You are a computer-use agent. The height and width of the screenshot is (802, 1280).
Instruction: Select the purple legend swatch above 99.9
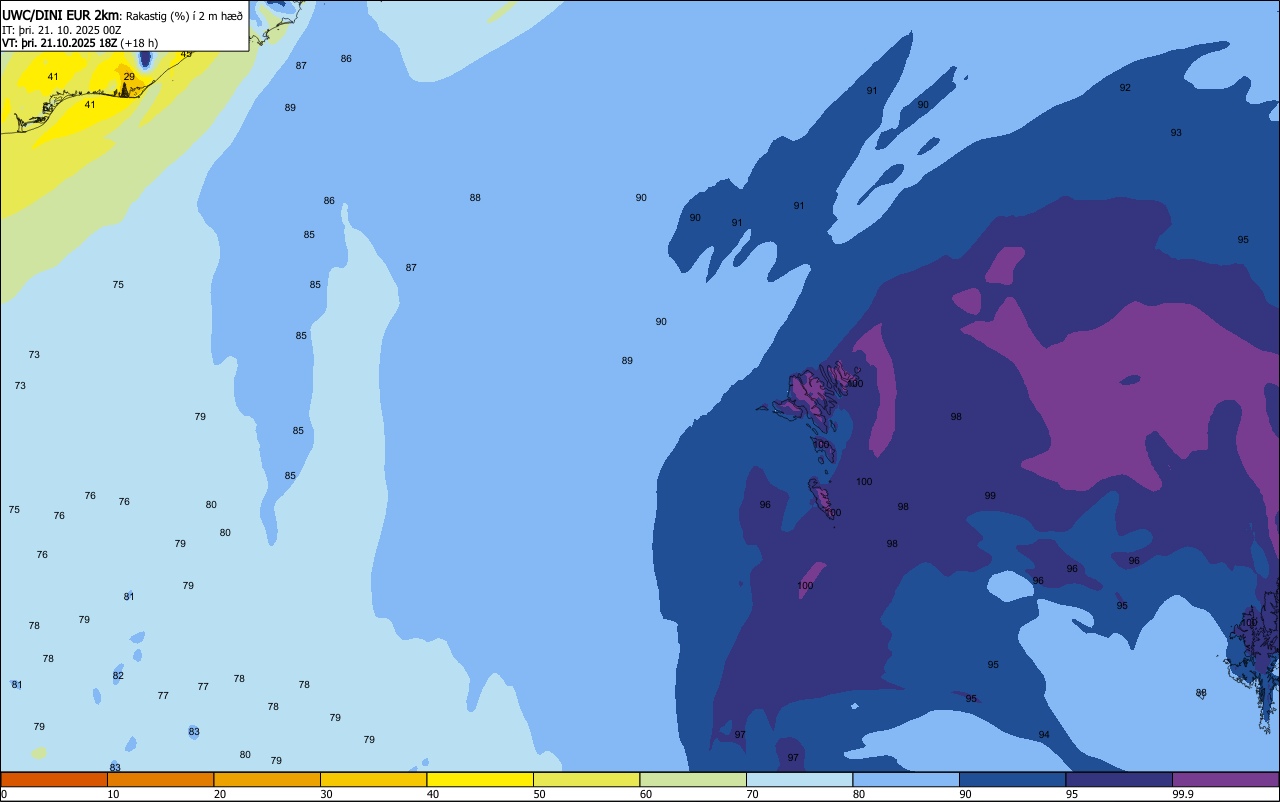click(1225, 779)
